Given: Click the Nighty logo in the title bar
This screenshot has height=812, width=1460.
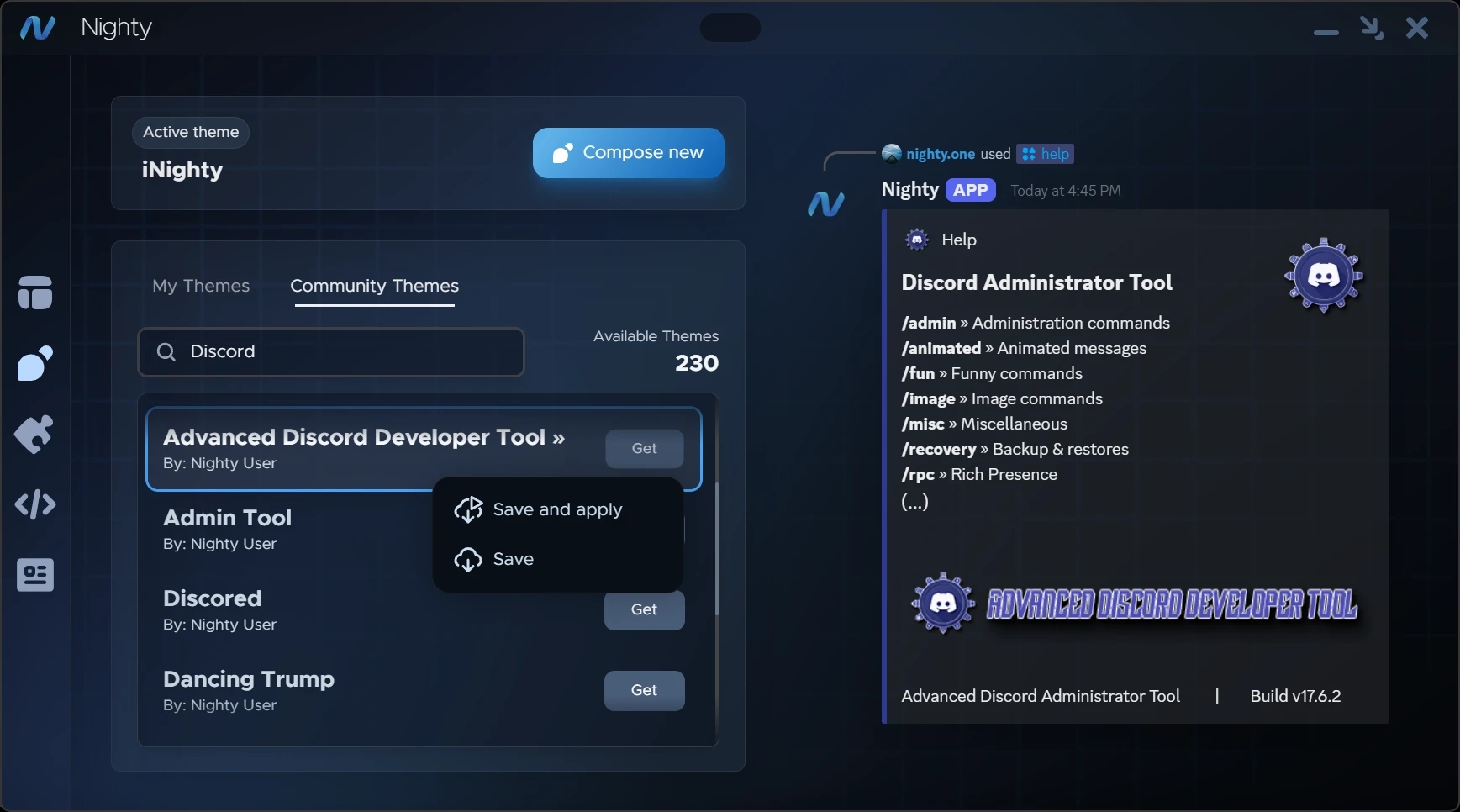Looking at the screenshot, I should click(x=38, y=28).
